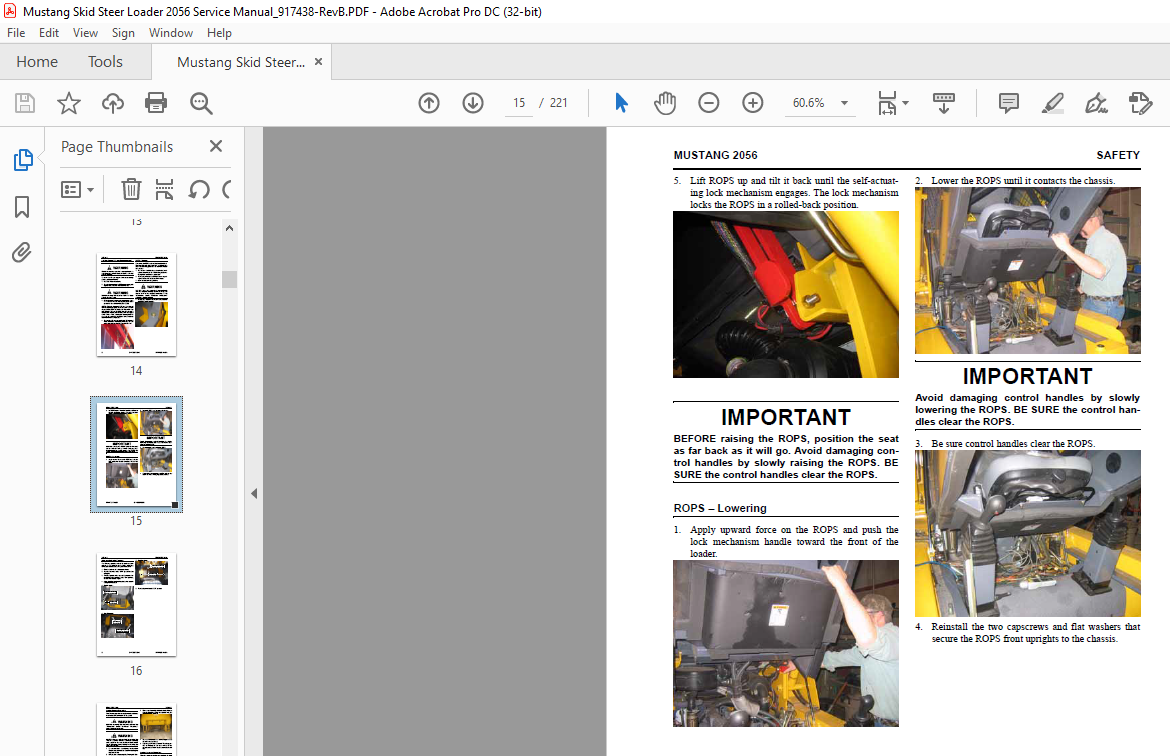Click the scrolling mode keyboard icon
Image resolution: width=1170 pixels, height=756 pixels.
(944, 103)
